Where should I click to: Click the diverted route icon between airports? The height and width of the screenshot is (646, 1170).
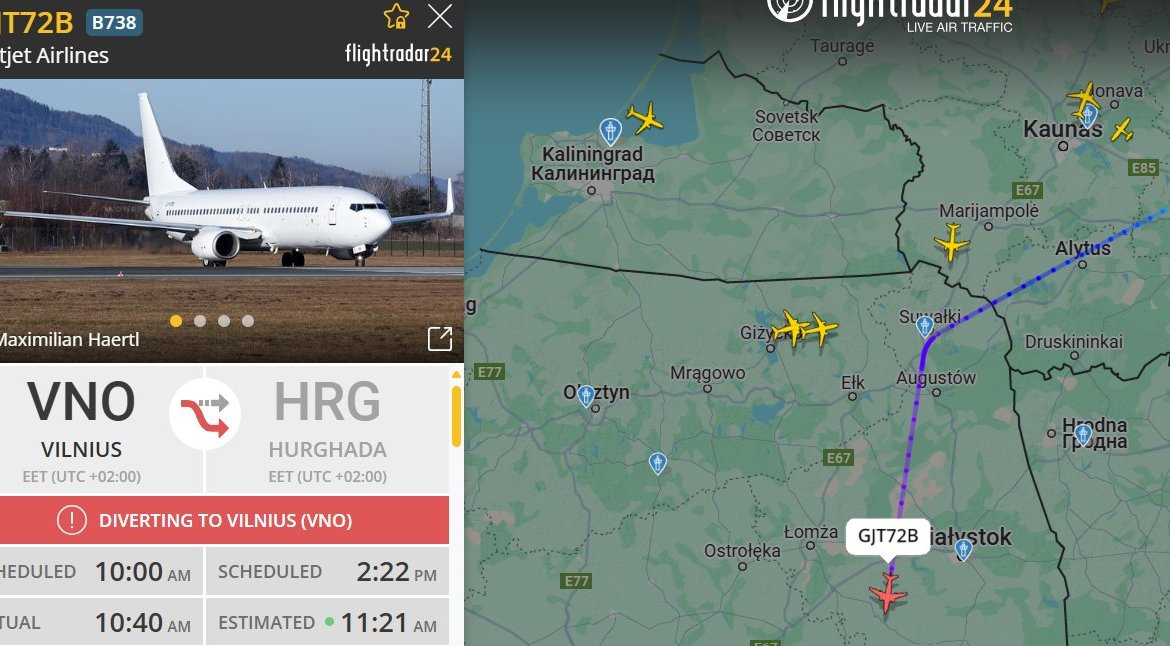click(x=205, y=414)
